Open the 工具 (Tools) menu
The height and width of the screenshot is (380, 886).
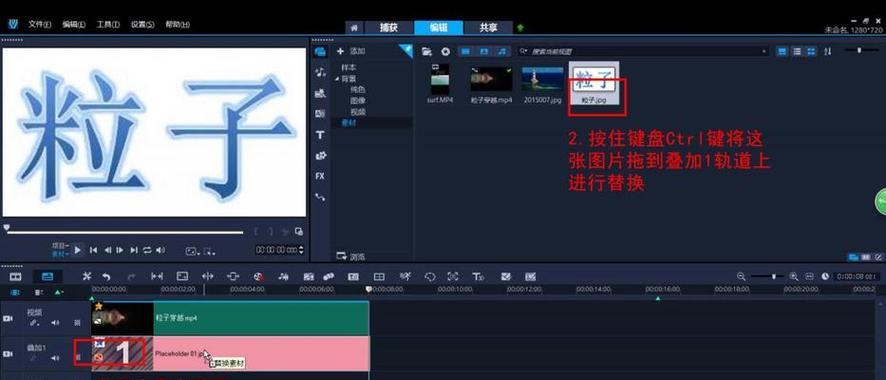[x=108, y=25]
